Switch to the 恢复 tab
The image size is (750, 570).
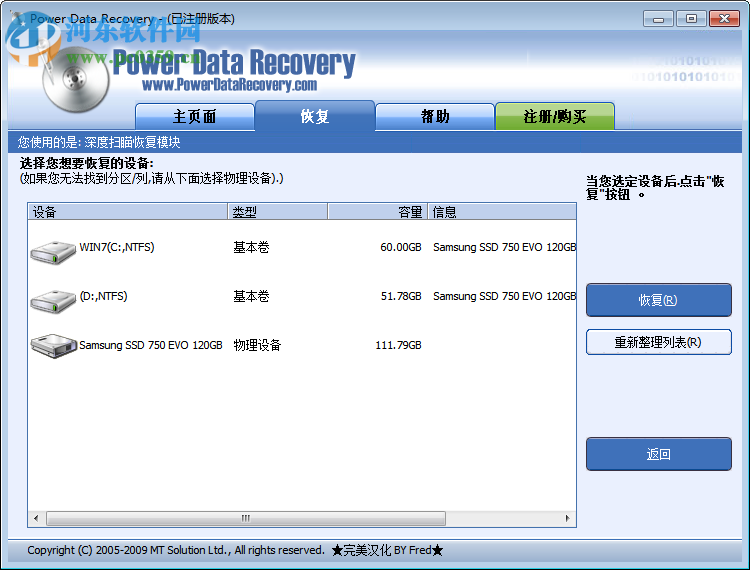[x=315, y=116]
